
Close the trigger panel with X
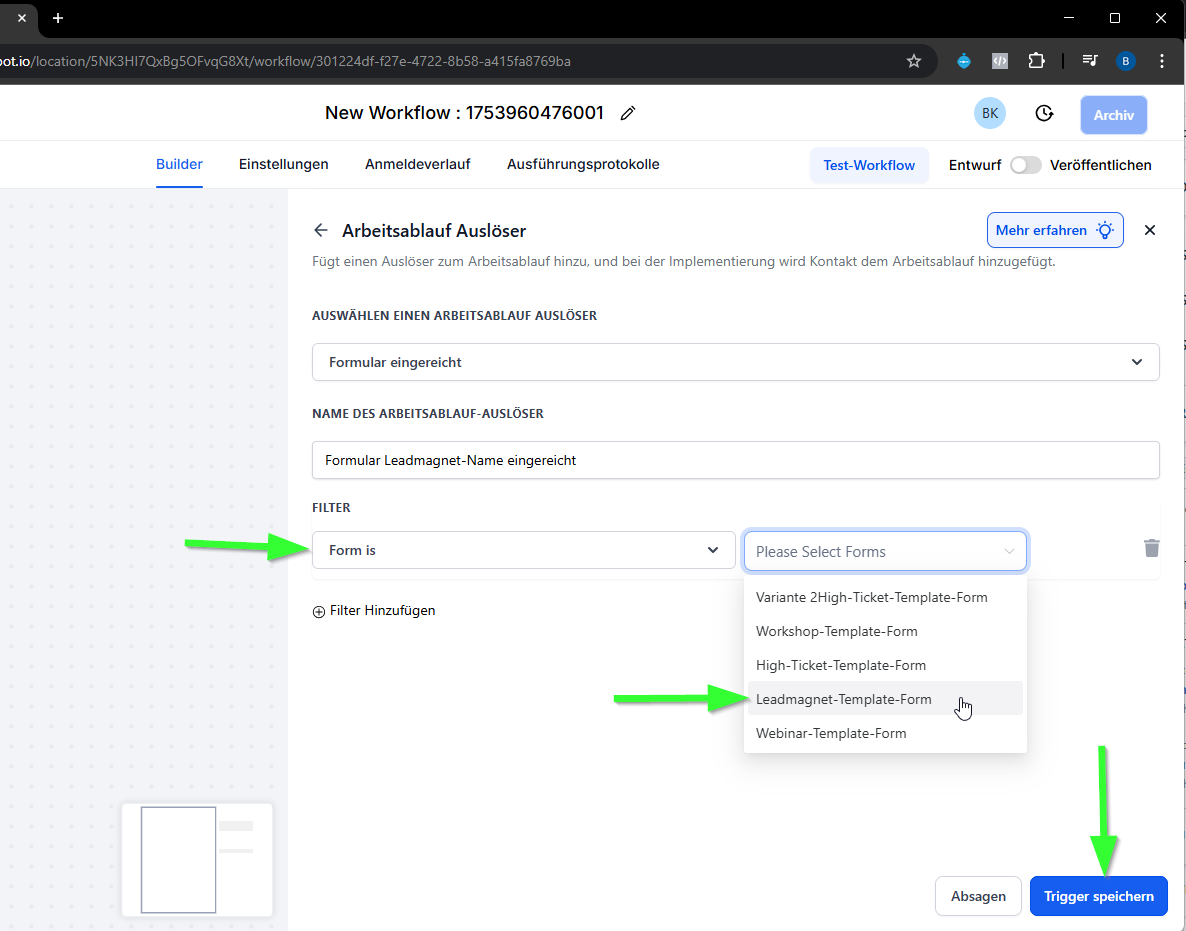coord(1150,230)
